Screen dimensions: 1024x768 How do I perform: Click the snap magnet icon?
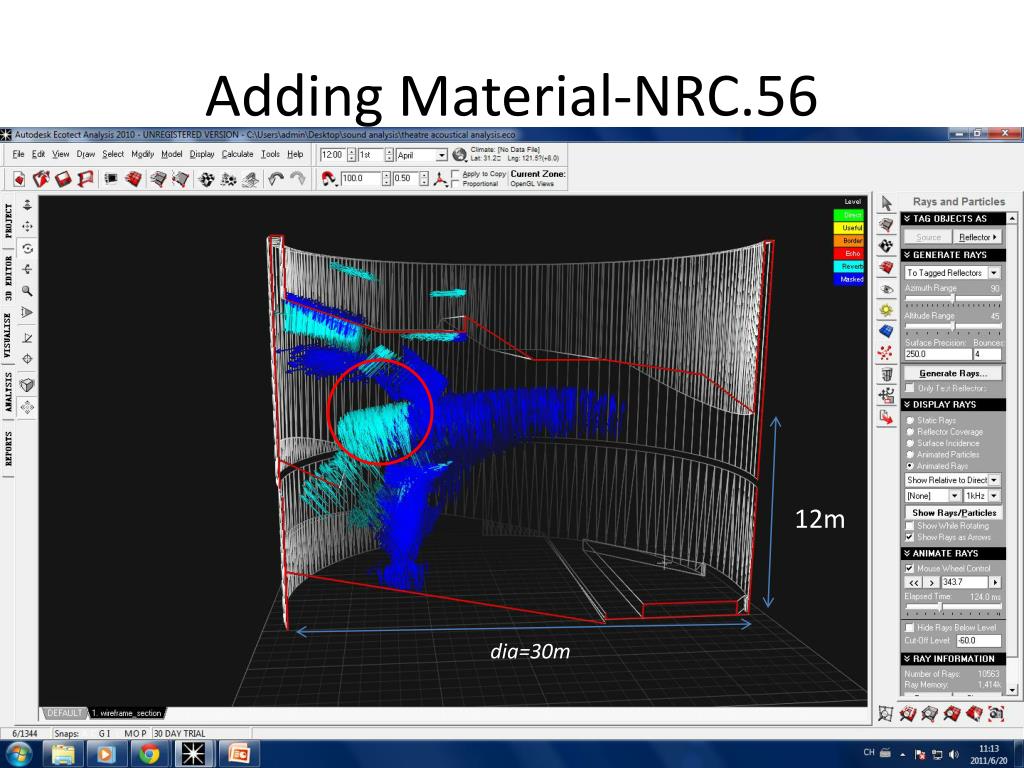click(329, 178)
